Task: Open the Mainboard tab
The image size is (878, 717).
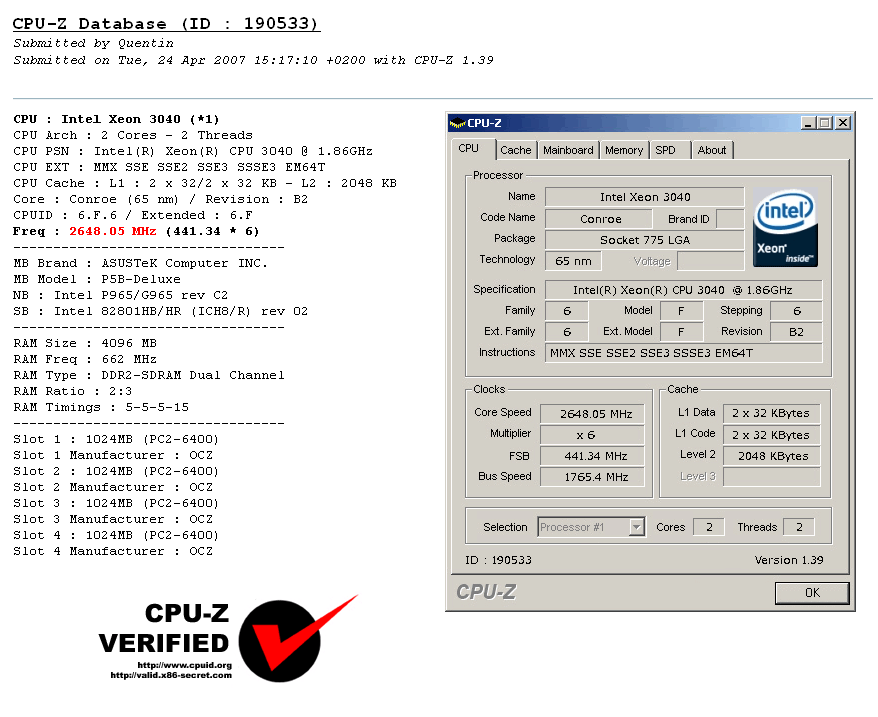Action: (568, 150)
